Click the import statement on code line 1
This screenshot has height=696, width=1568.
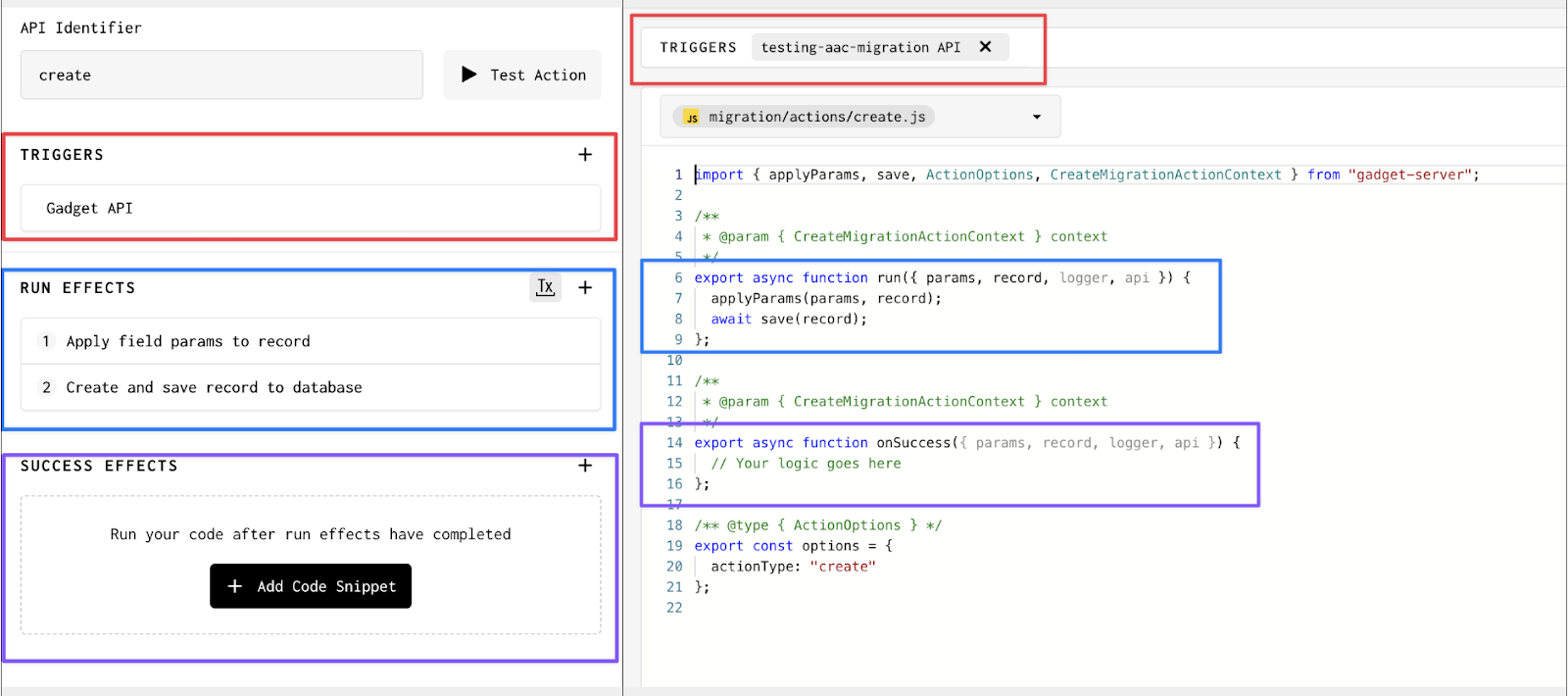click(x=1087, y=174)
